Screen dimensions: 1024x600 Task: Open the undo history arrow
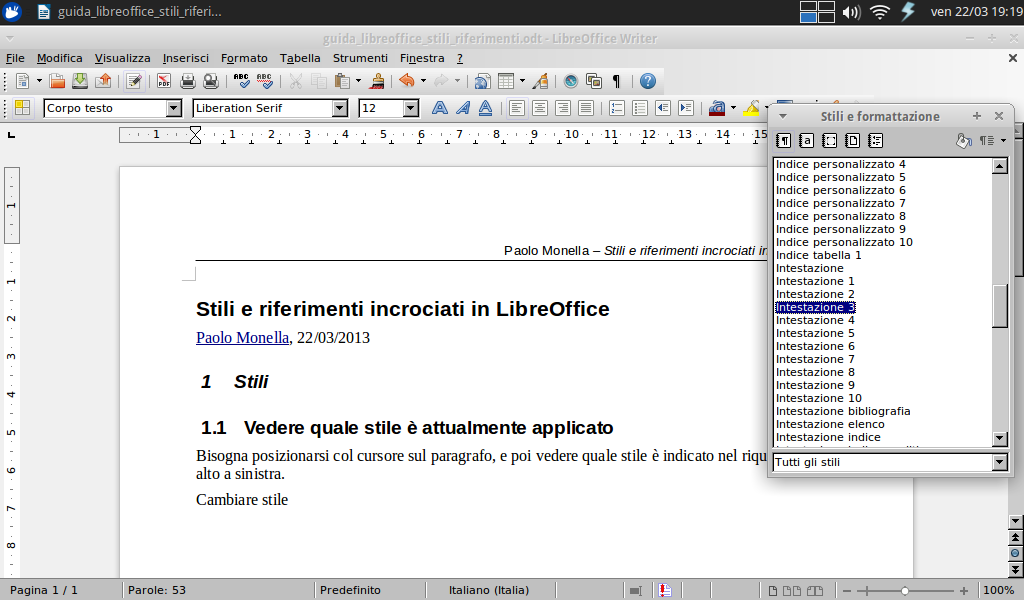(423, 81)
